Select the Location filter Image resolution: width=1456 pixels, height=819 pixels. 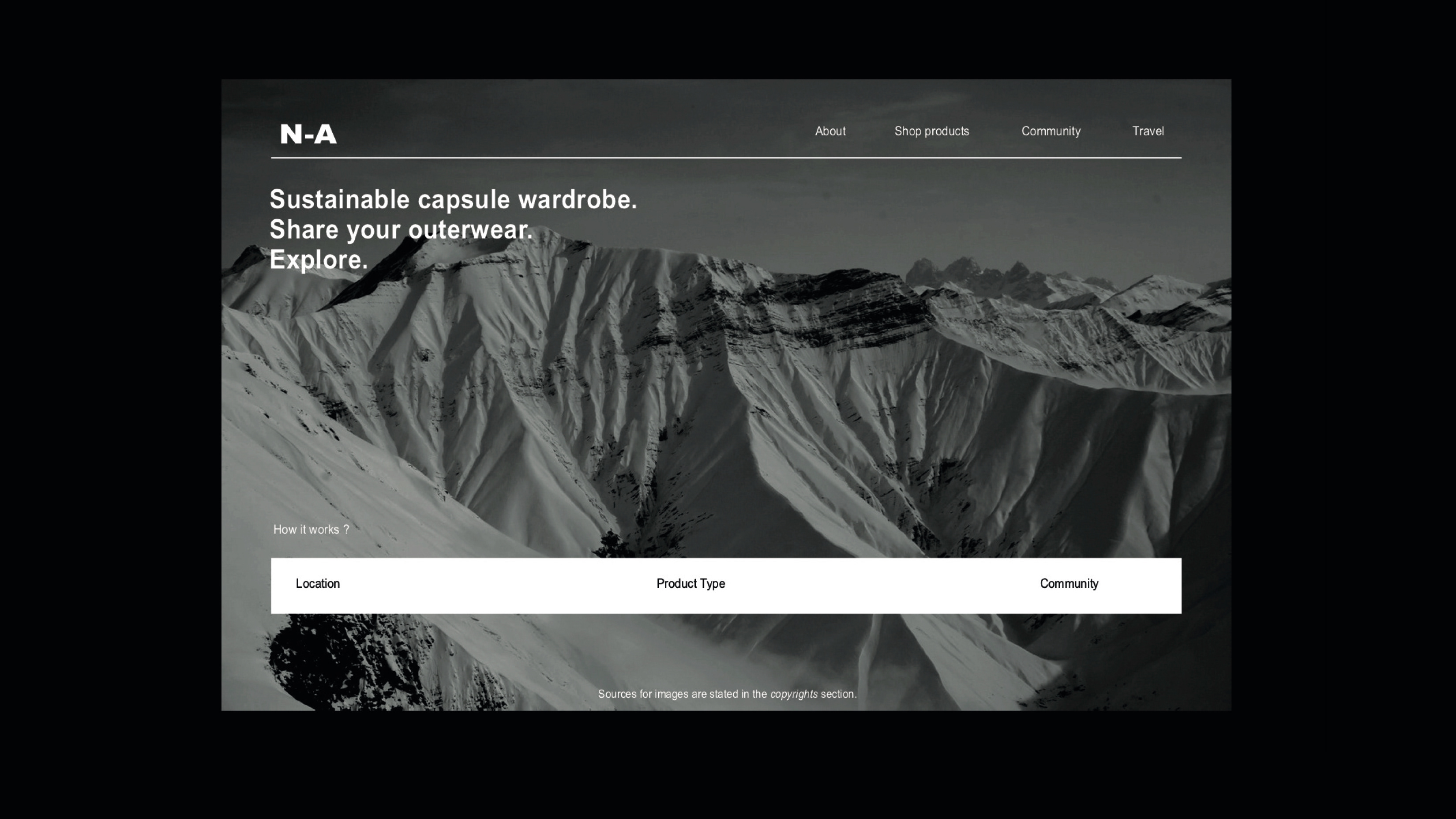pyautogui.click(x=318, y=584)
